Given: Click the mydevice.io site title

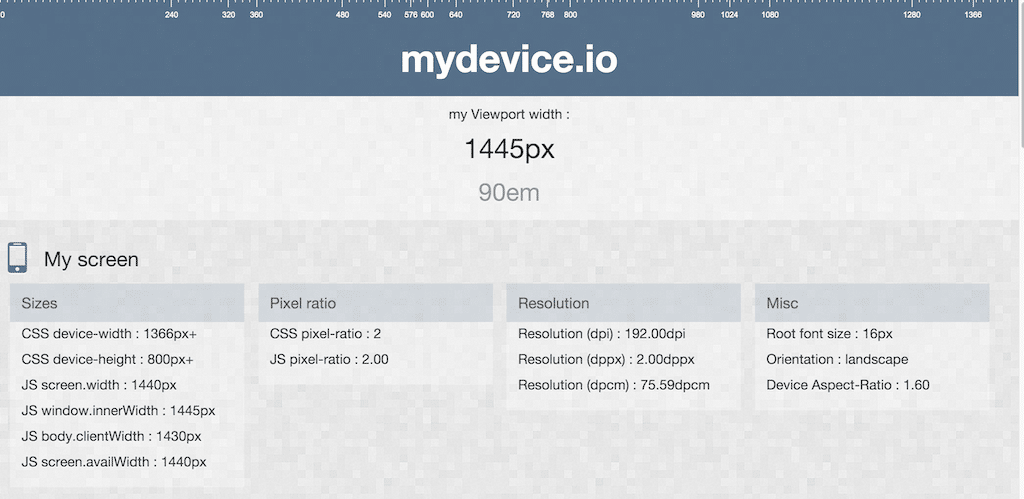Looking at the screenshot, I should [509, 60].
